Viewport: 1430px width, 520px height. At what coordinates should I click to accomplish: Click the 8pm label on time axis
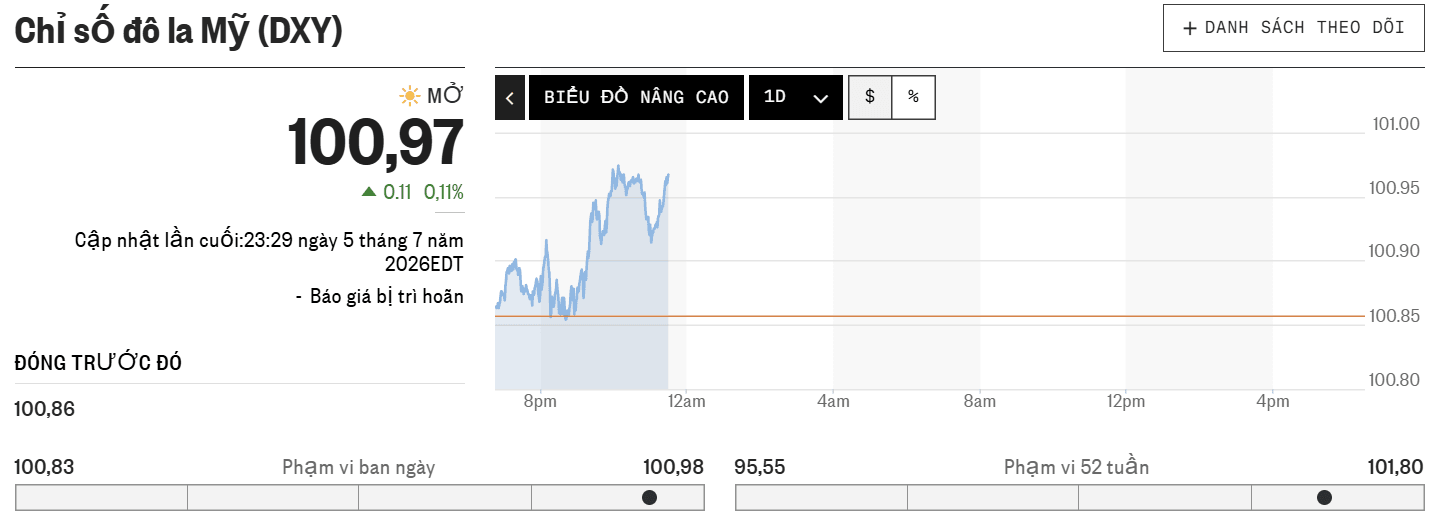(540, 402)
